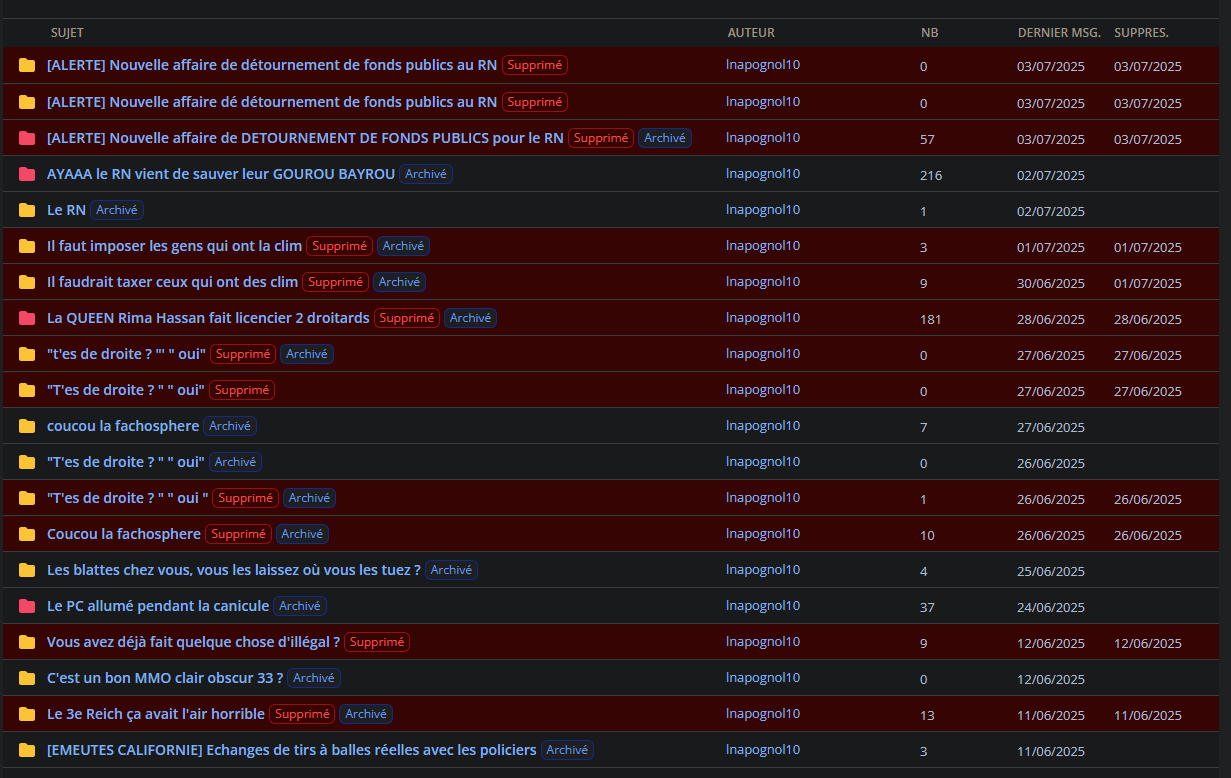Screen dimensions: 1231x778
Task: Open topic 'Les blattes chez vous, vous les laissez où vous les tuez ?'
Action: coord(234,570)
